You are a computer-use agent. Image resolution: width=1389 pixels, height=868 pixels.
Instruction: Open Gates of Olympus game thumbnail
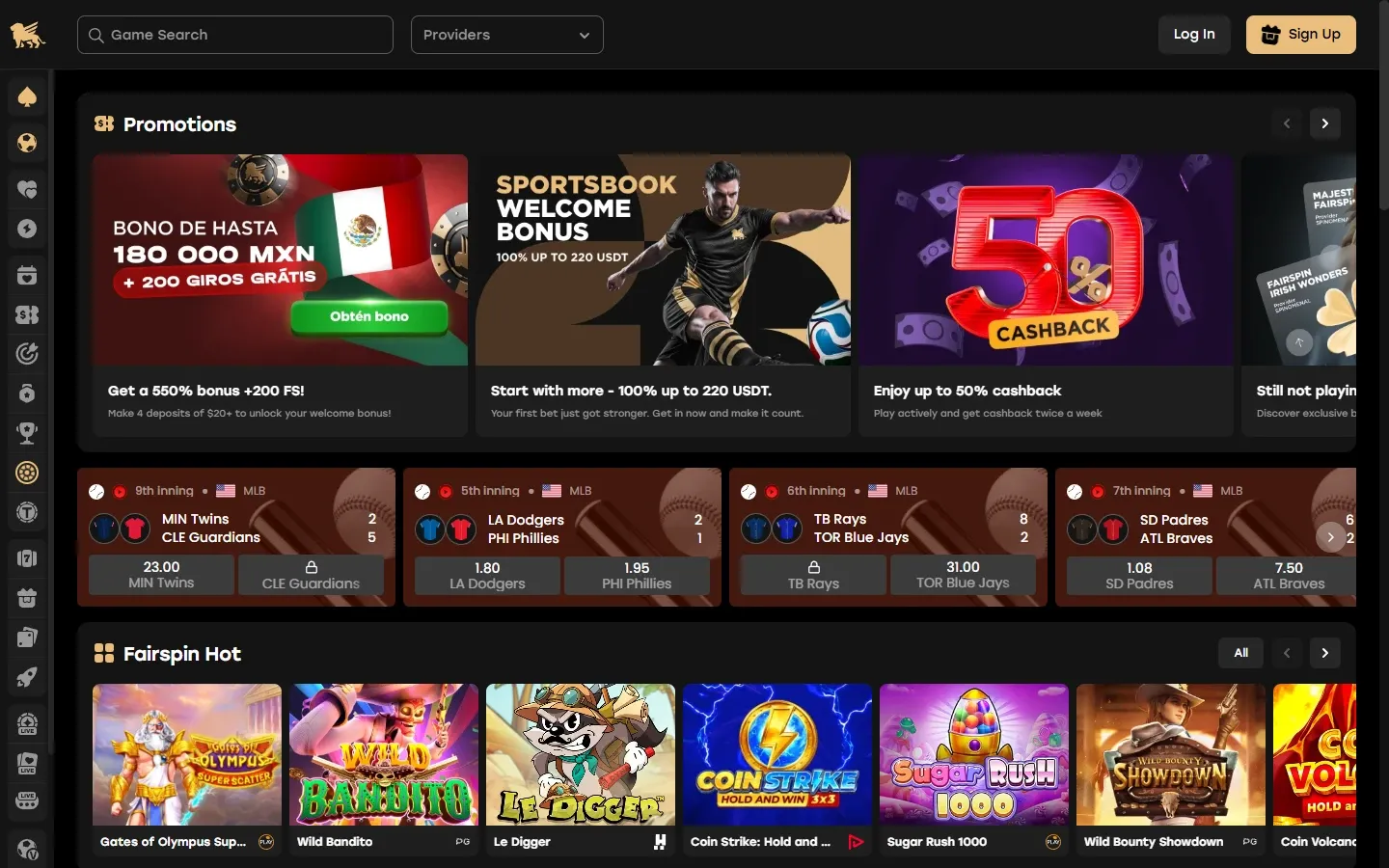(x=187, y=754)
